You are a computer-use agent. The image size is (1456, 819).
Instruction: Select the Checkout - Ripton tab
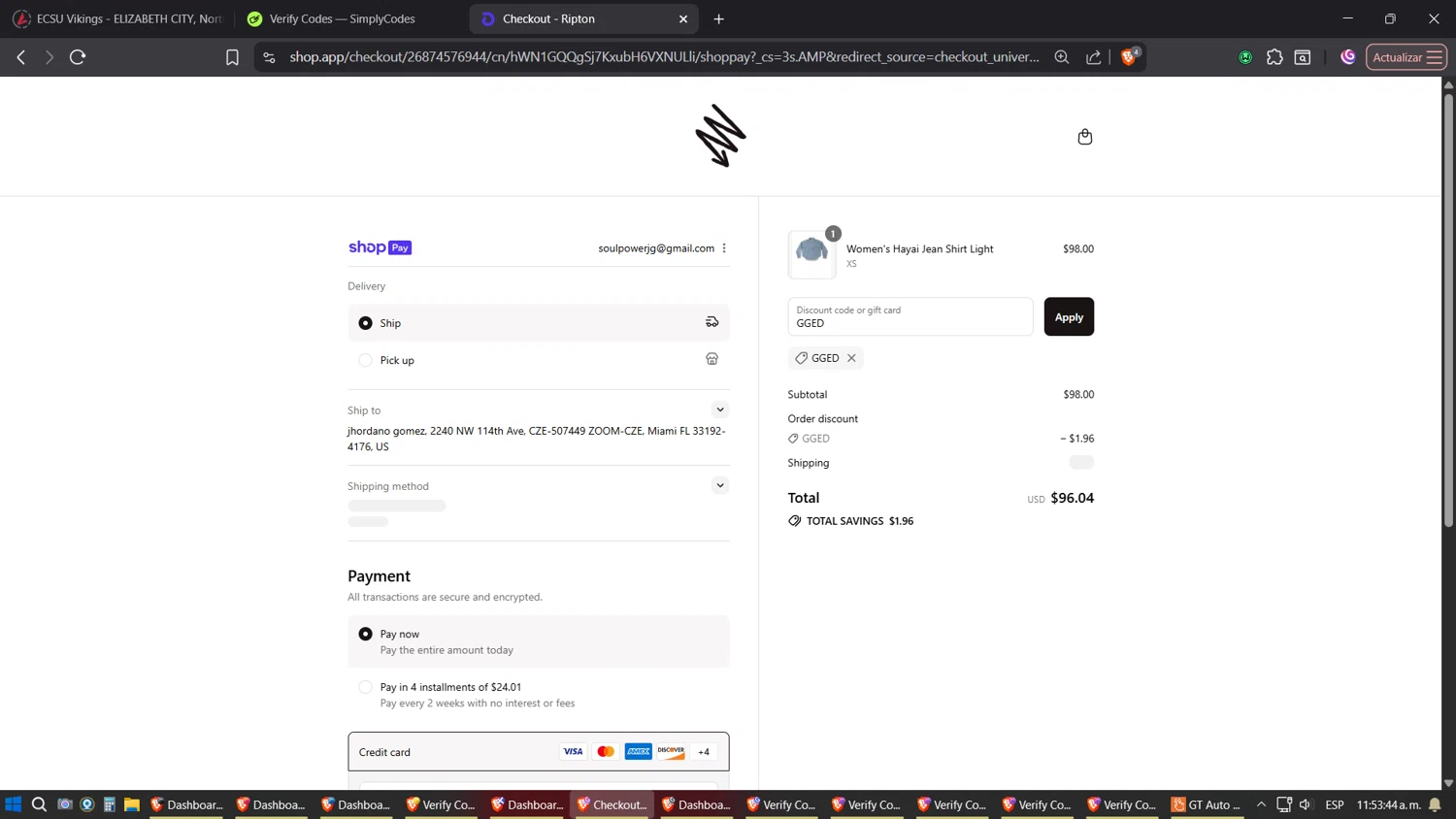pyautogui.click(x=582, y=18)
